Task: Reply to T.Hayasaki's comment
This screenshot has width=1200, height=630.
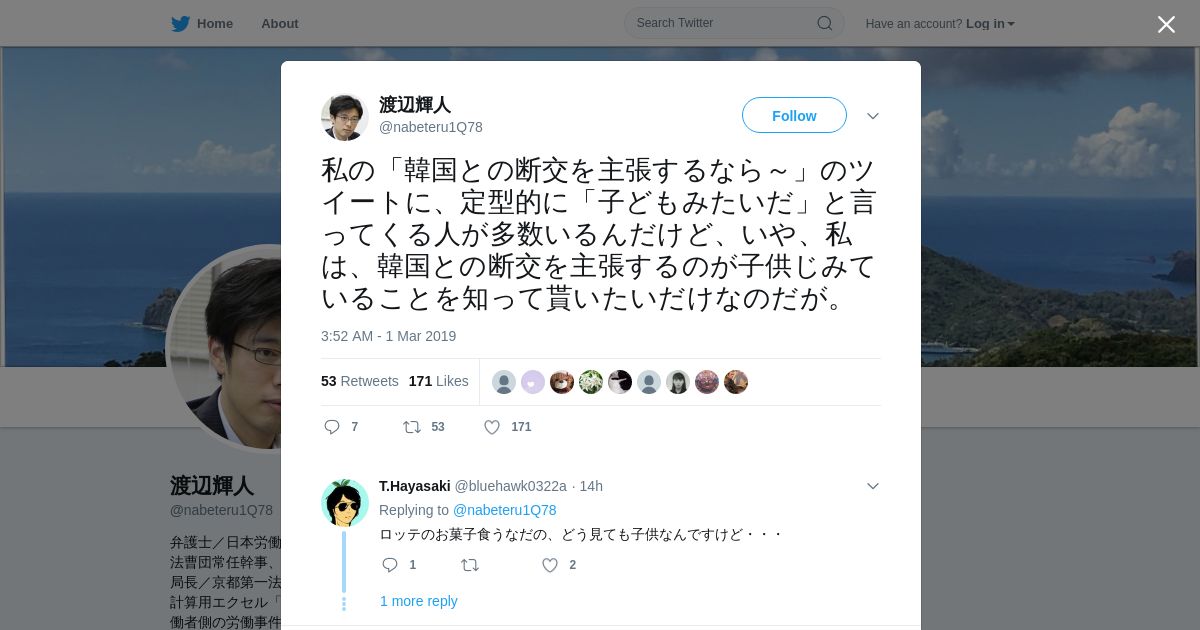Action: (x=390, y=565)
